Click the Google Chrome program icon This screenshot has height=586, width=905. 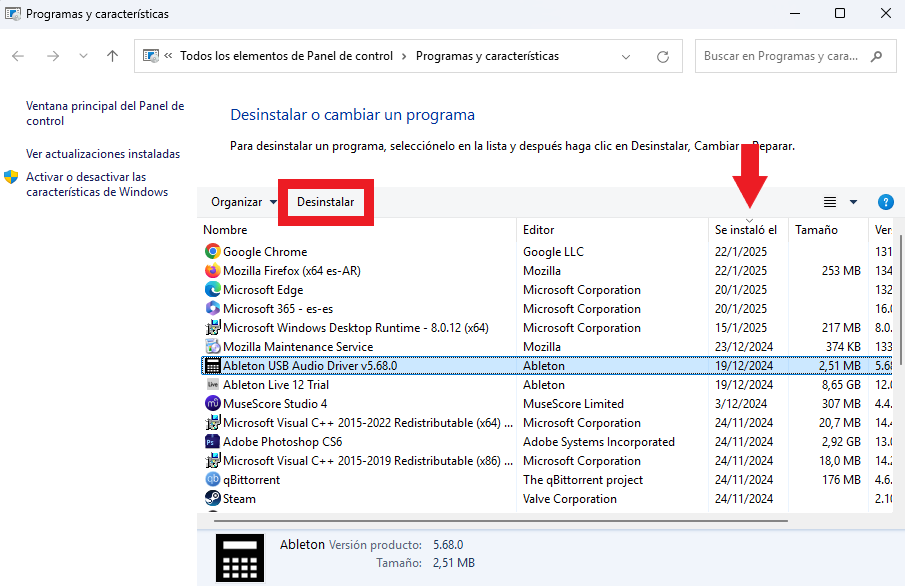tap(212, 251)
